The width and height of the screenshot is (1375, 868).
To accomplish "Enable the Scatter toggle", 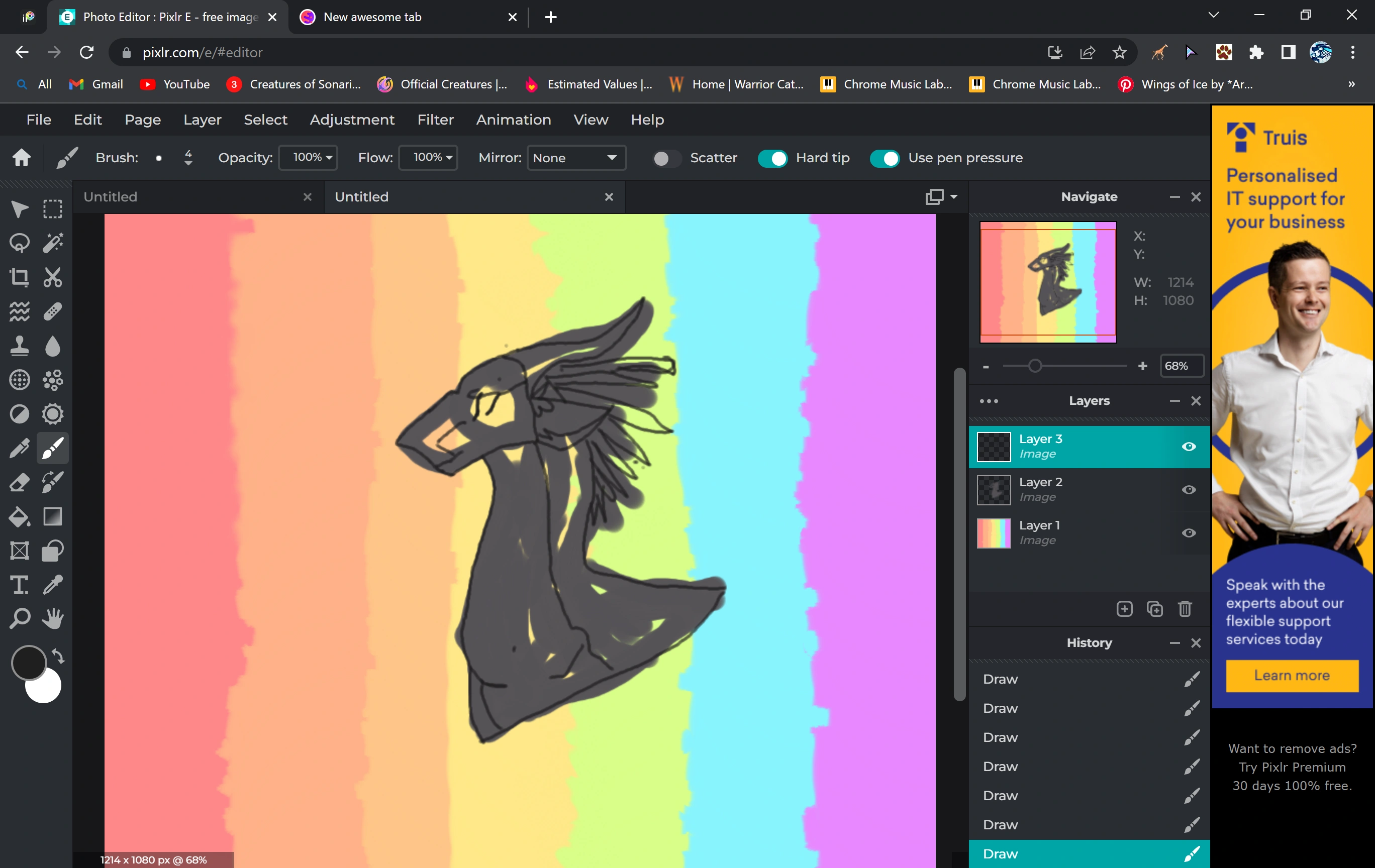I will 666,158.
